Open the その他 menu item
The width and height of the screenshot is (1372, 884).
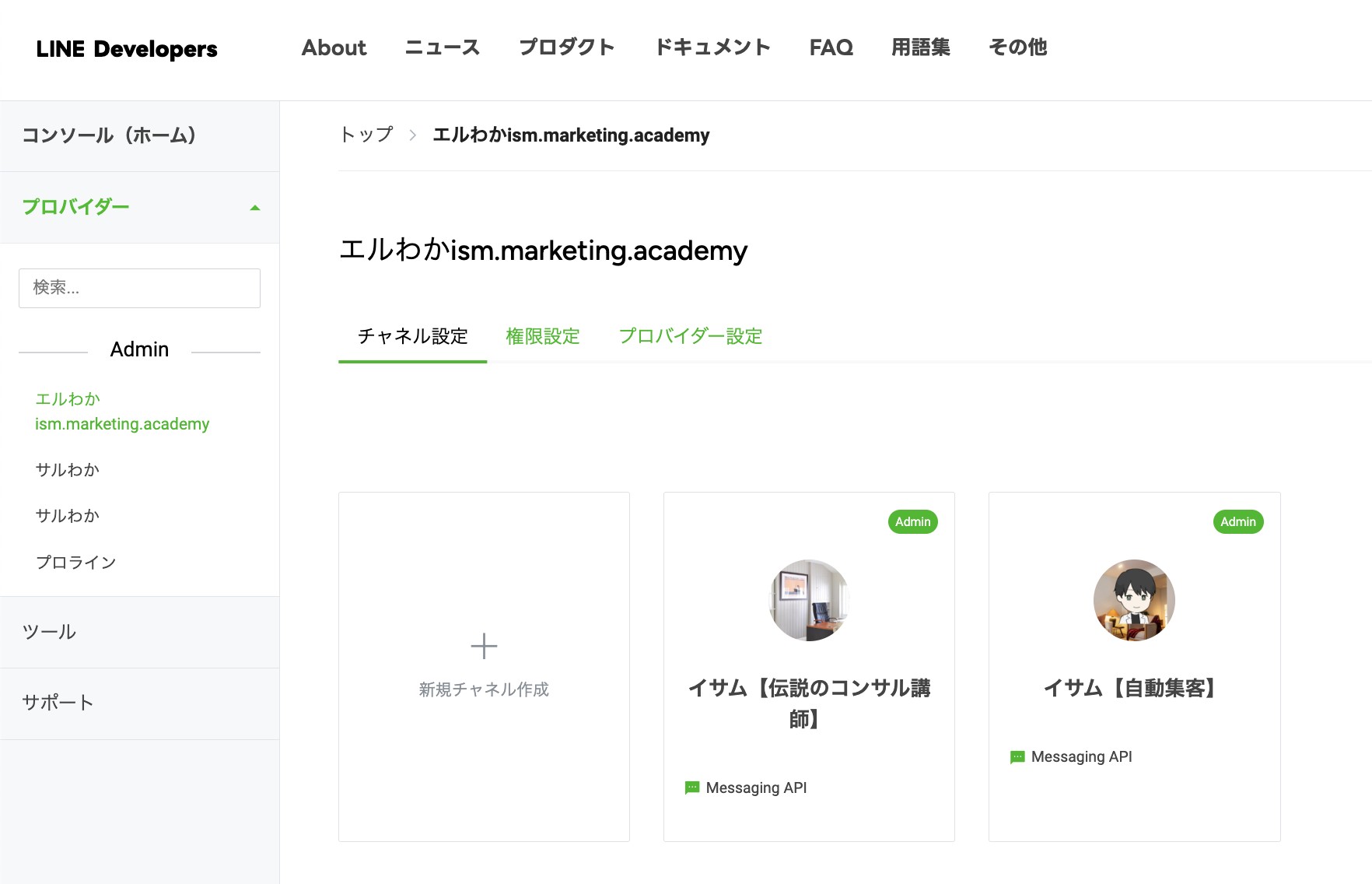[x=1017, y=47]
